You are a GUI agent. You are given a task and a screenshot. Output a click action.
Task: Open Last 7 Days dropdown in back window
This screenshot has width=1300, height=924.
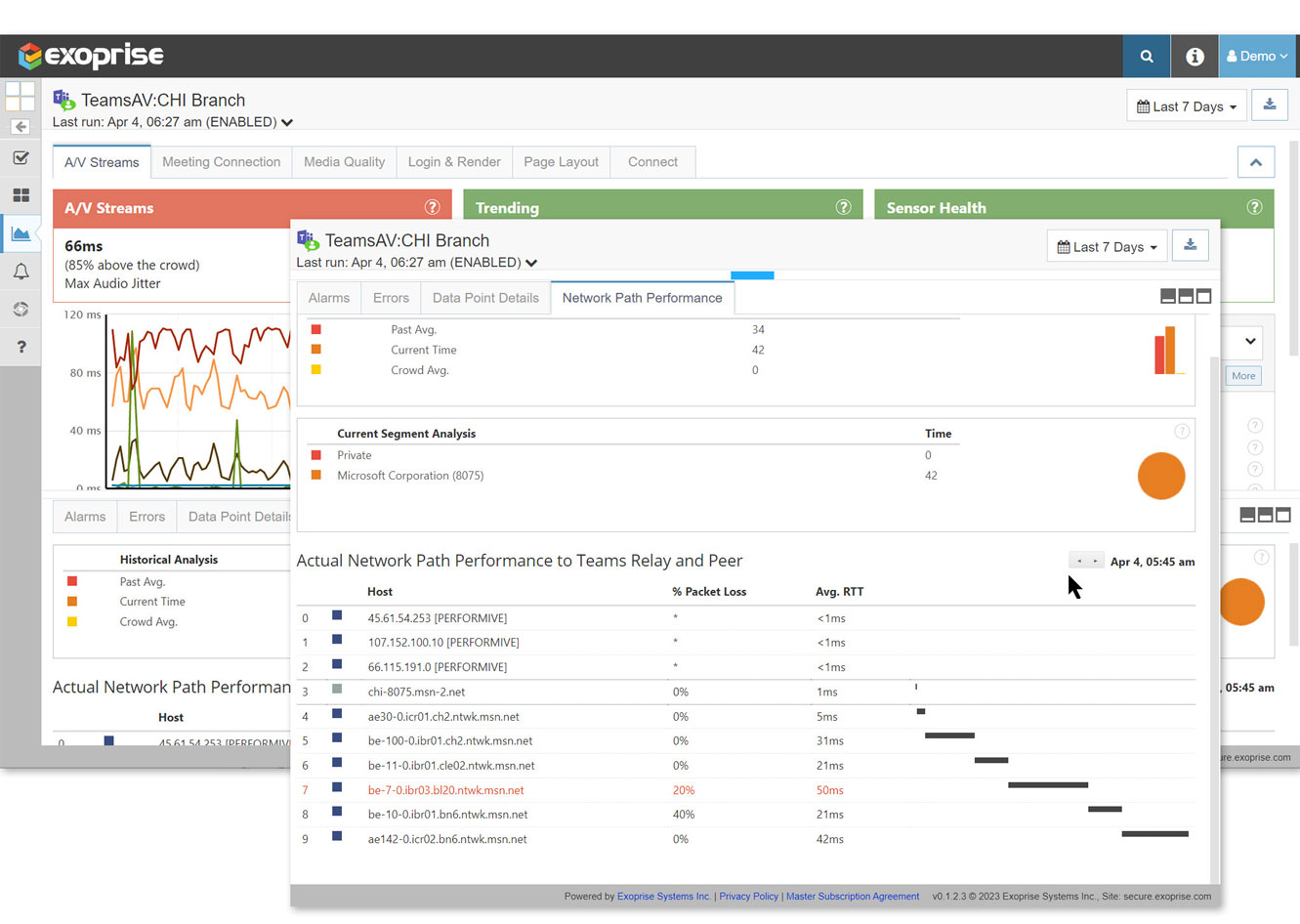click(1187, 106)
